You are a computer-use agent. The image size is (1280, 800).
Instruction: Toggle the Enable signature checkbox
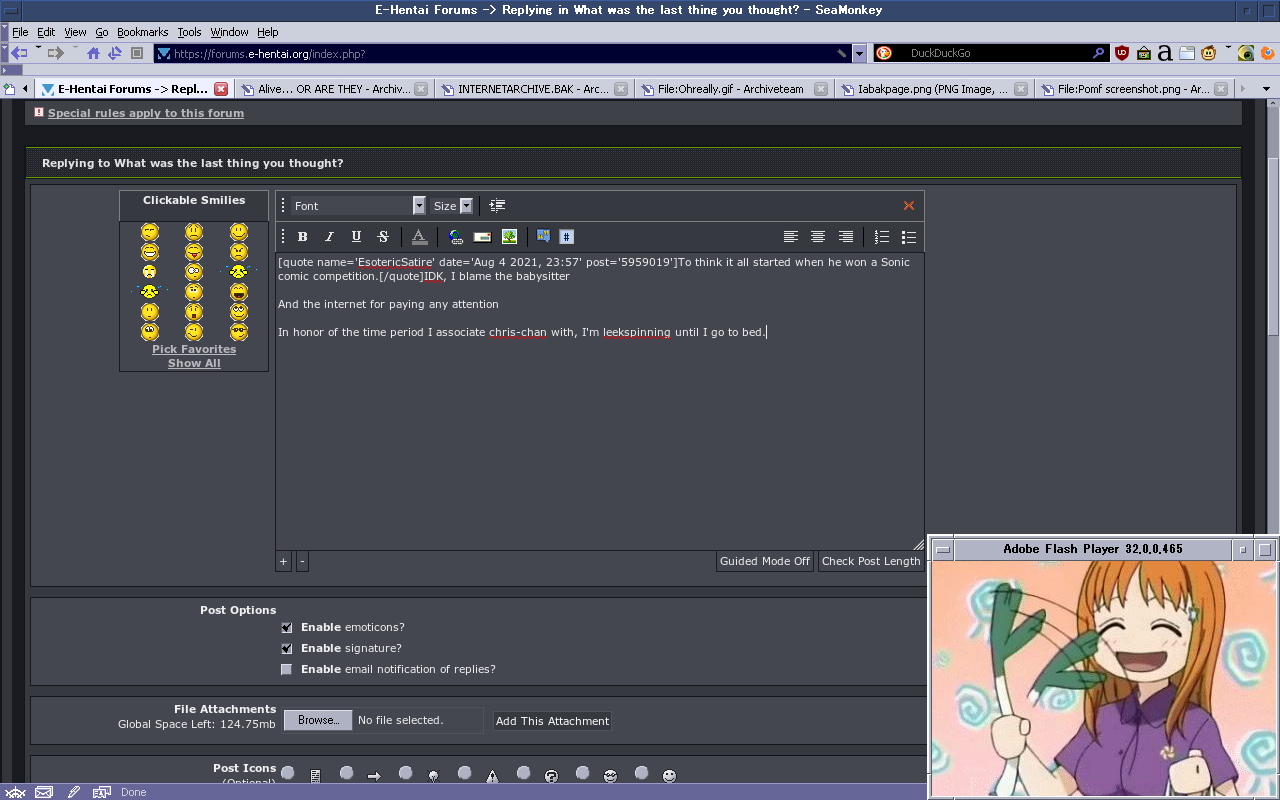pos(287,649)
